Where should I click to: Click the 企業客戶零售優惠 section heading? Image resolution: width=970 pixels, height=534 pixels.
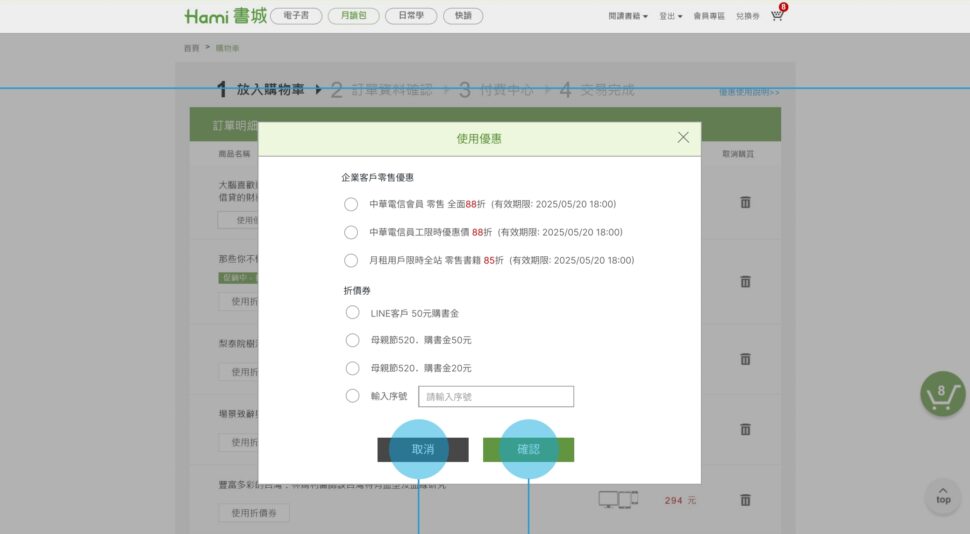[x=377, y=178]
